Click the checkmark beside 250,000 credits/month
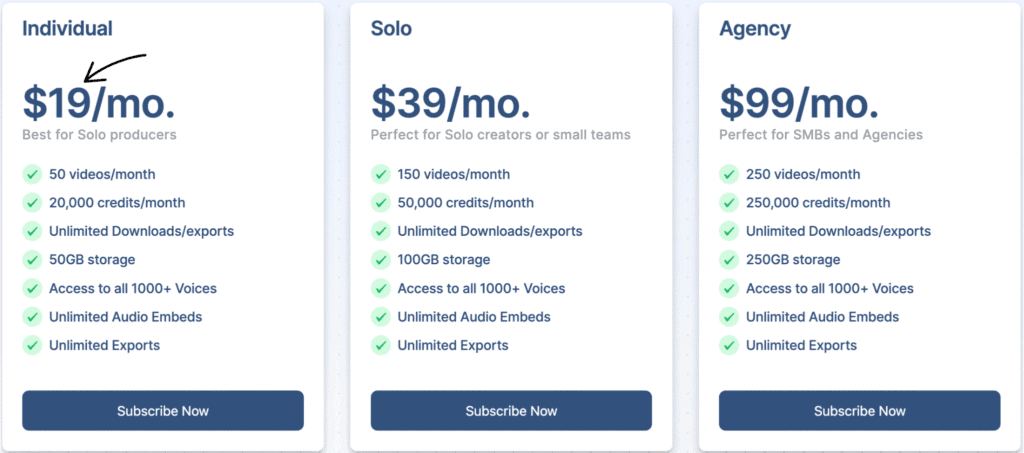Screen dimensions: 1024x453 (x=729, y=203)
